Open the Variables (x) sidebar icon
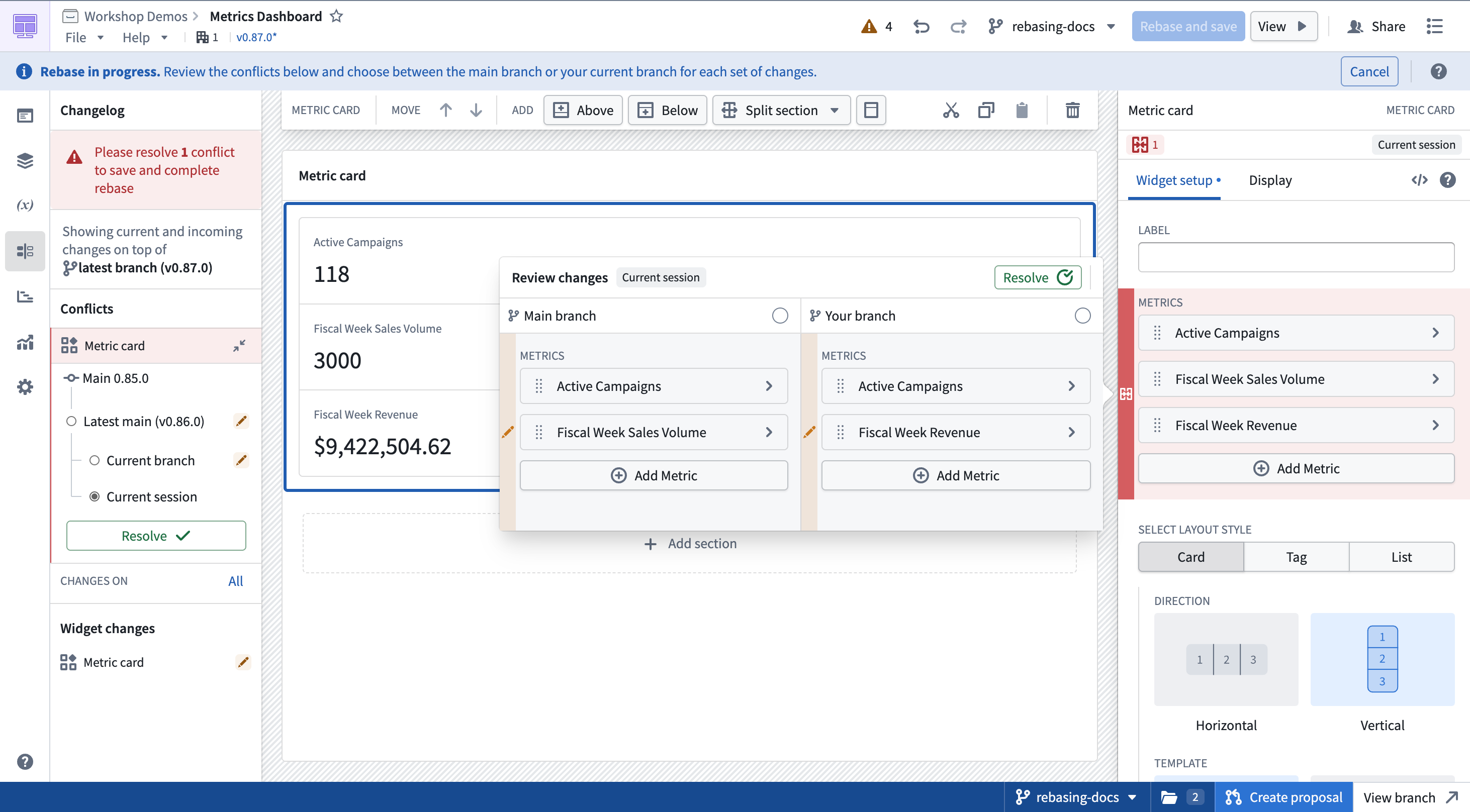Image resolution: width=1470 pixels, height=812 pixels. [25, 205]
